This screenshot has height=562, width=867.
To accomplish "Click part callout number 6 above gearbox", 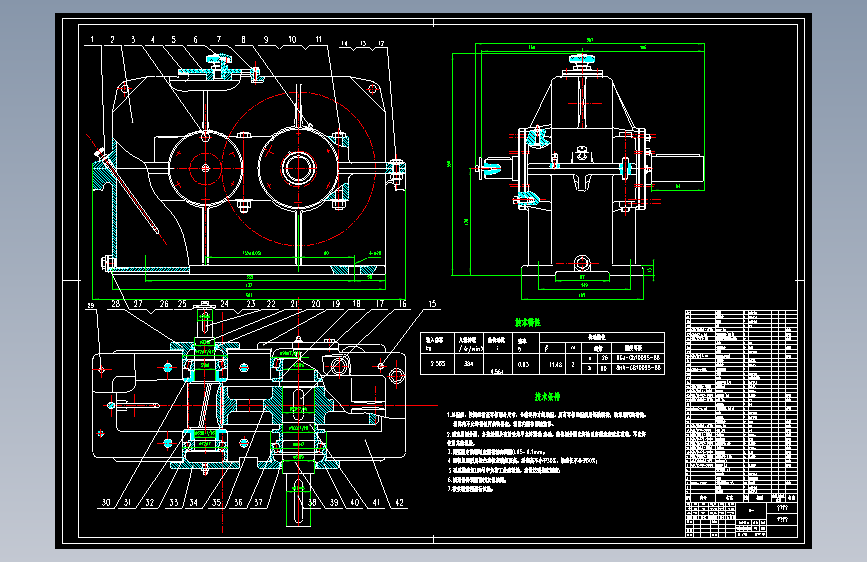I will click(195, 40).
